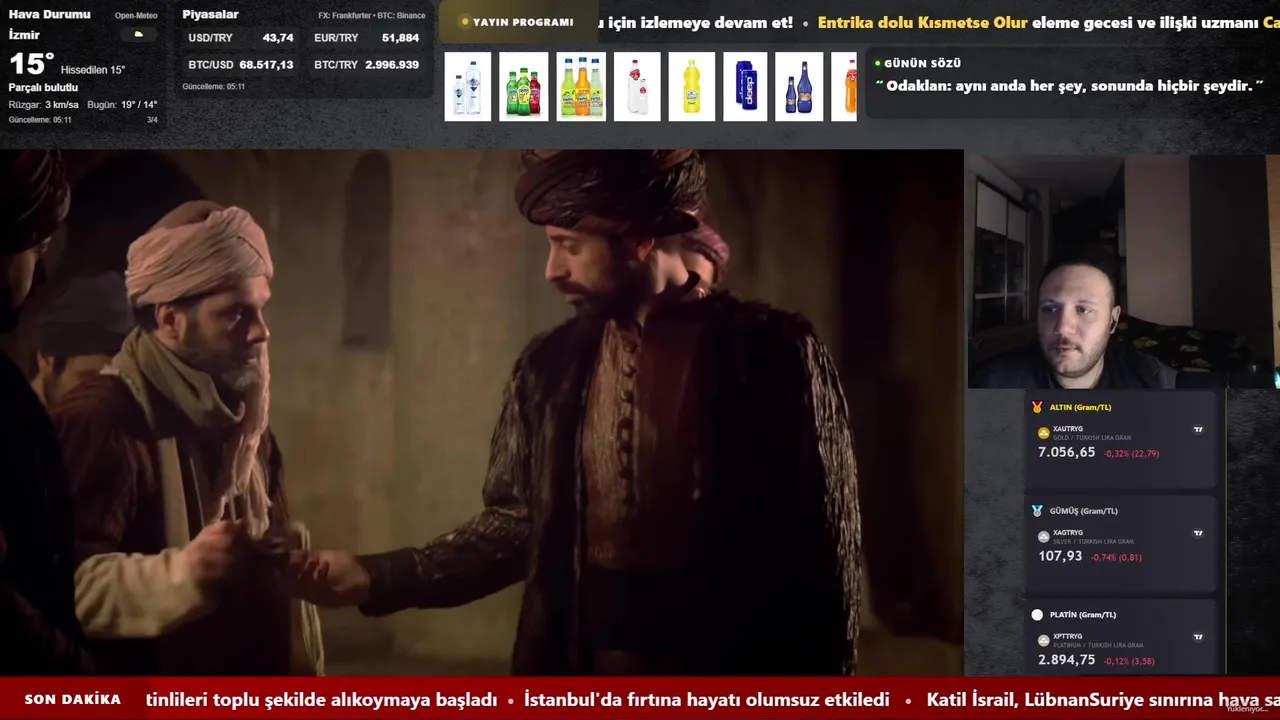Click the PLATİN (Gram/TL) card title

1082,615
